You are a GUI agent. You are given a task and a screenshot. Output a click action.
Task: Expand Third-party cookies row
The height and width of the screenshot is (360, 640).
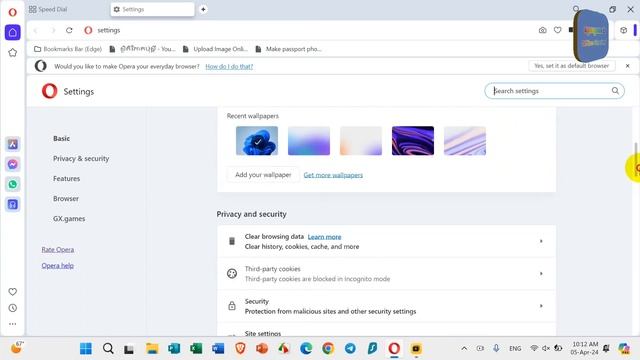386,273
